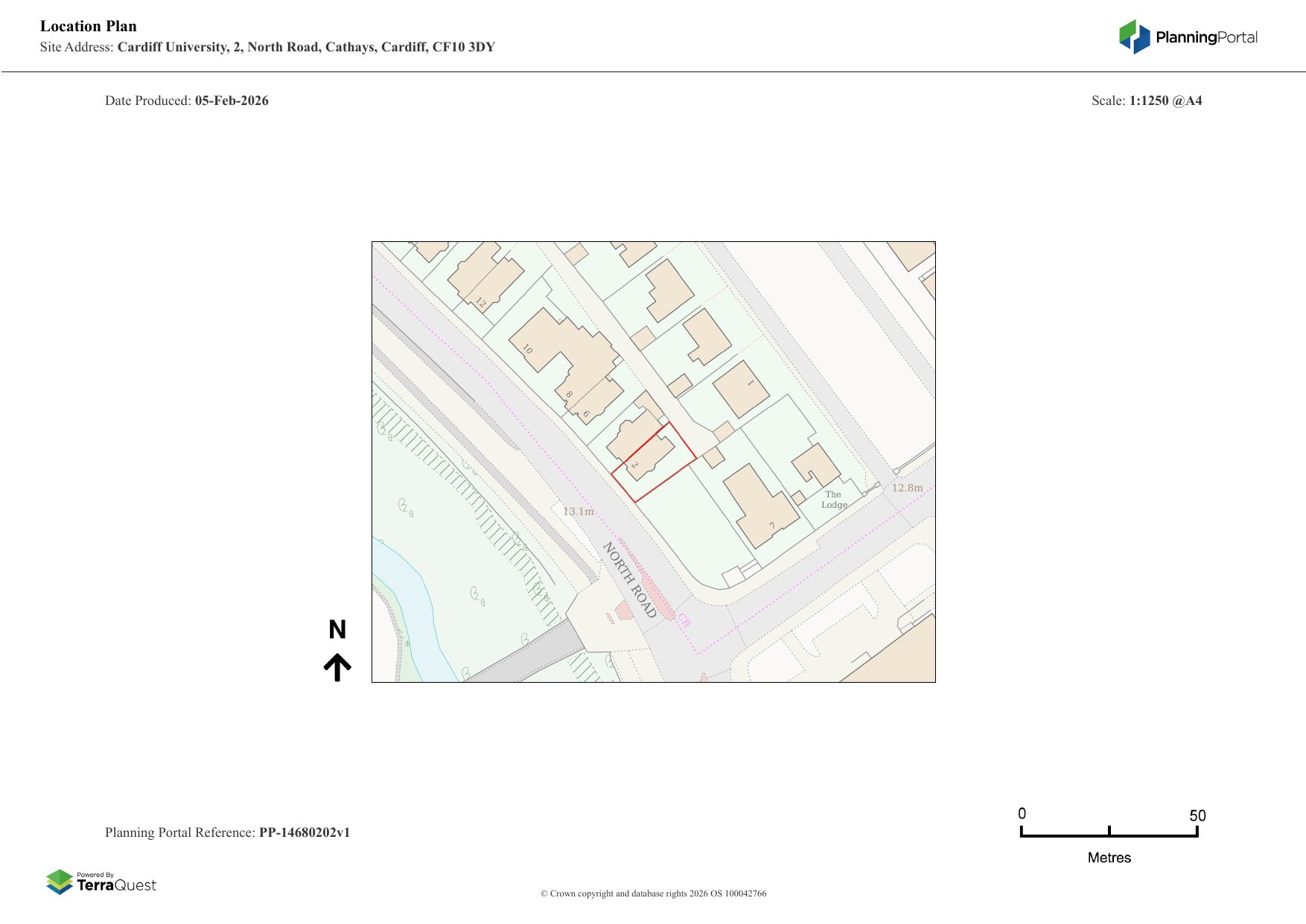Click the pink CR label on map
The width and height of the screenshot is (1306, 924).
coord(684,621)
